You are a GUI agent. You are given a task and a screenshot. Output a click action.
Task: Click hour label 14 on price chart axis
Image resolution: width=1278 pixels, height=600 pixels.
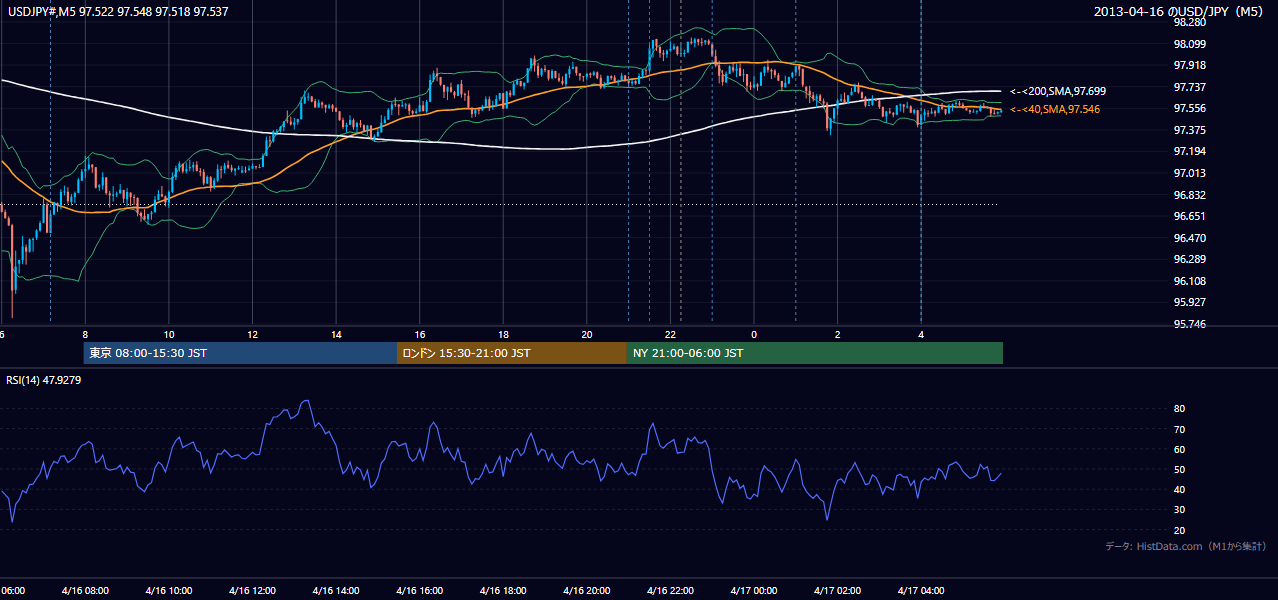(x=336, y=334)
